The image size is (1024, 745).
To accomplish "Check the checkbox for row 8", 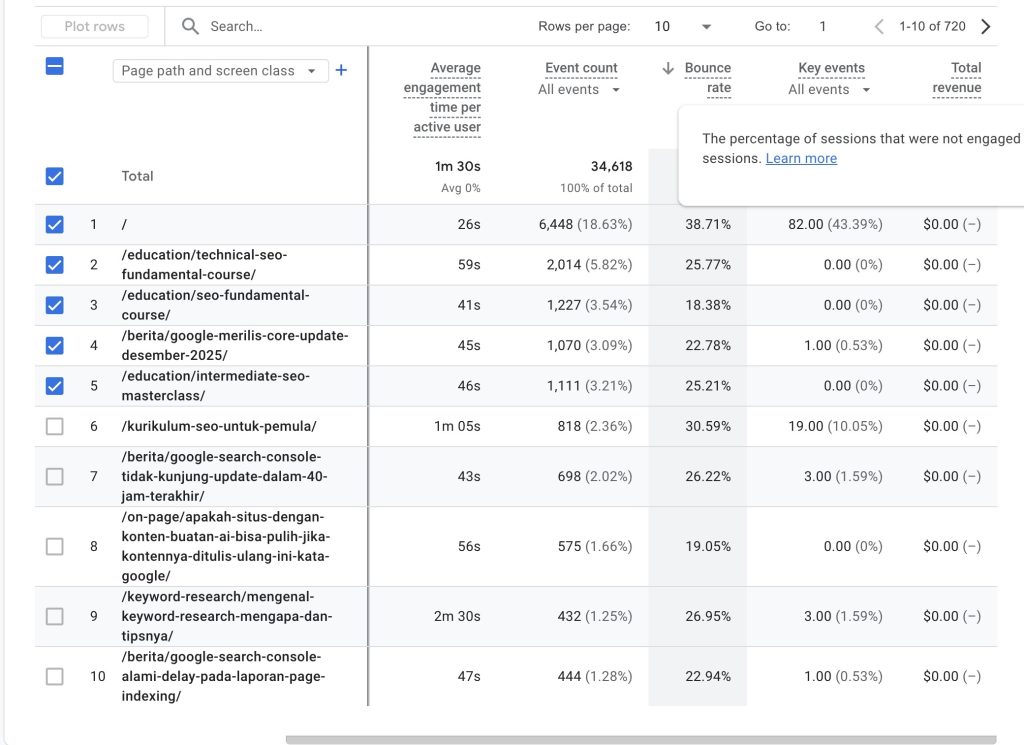I will [x=55, y=547].
